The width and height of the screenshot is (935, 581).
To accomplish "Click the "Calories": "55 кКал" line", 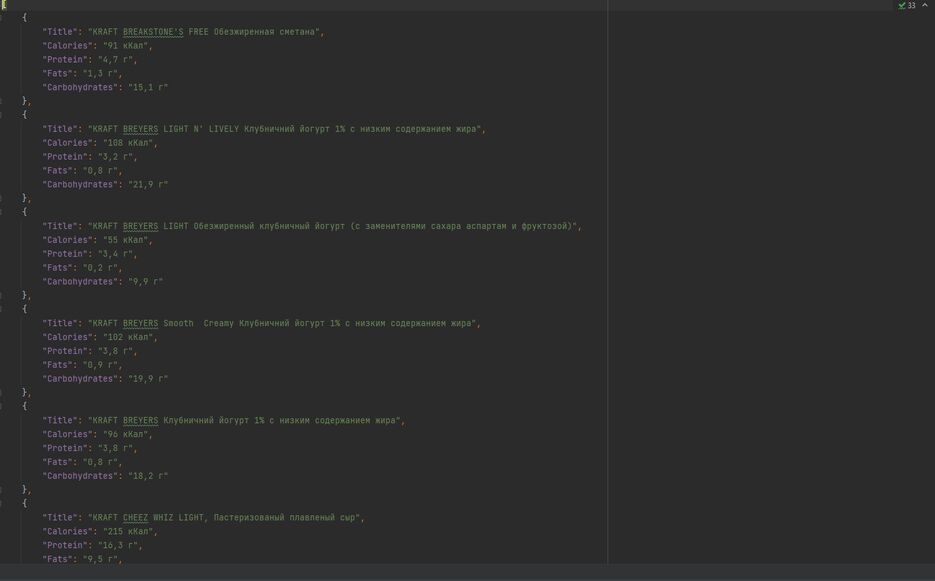I will [97, 240].
